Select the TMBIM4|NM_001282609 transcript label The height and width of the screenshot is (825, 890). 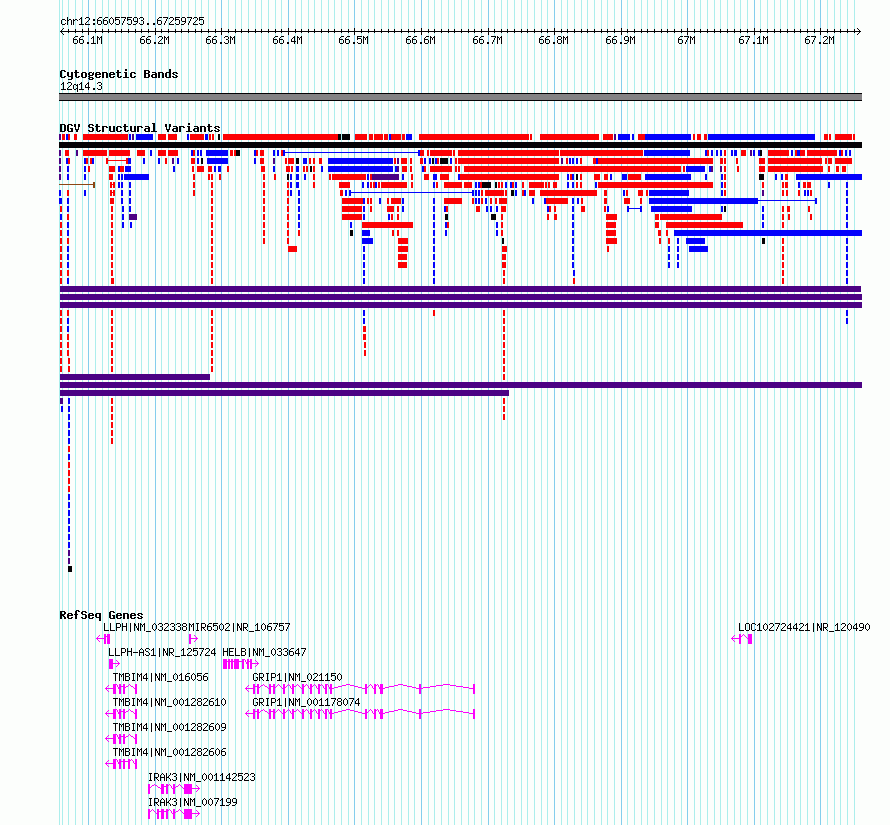(170, 727)
